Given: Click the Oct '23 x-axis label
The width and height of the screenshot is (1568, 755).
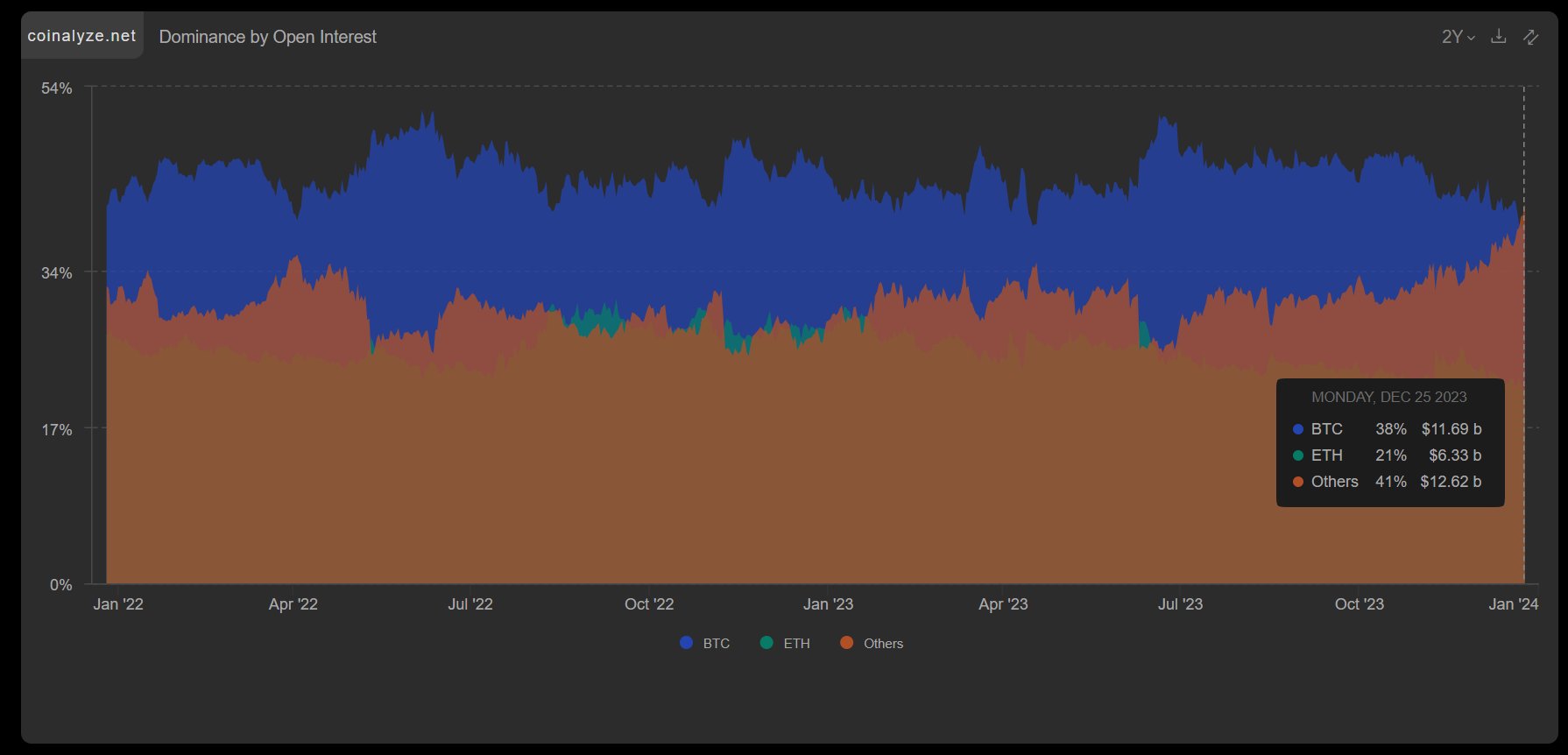Looking at the screenshot, I should (x=1359, y=604).
